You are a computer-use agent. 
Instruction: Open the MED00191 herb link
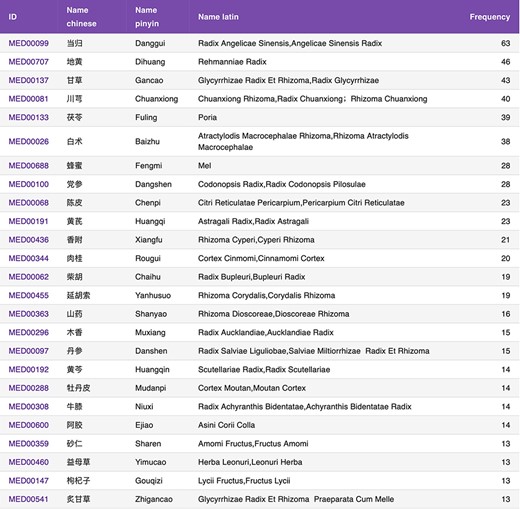pyautogui.click(x=29, y=221)
